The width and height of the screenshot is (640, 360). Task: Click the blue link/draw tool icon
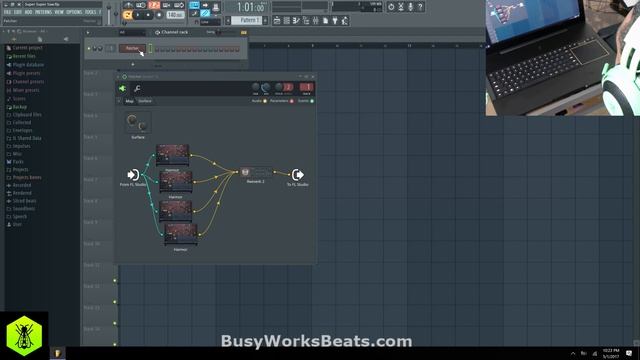click(x=205, y=13)
